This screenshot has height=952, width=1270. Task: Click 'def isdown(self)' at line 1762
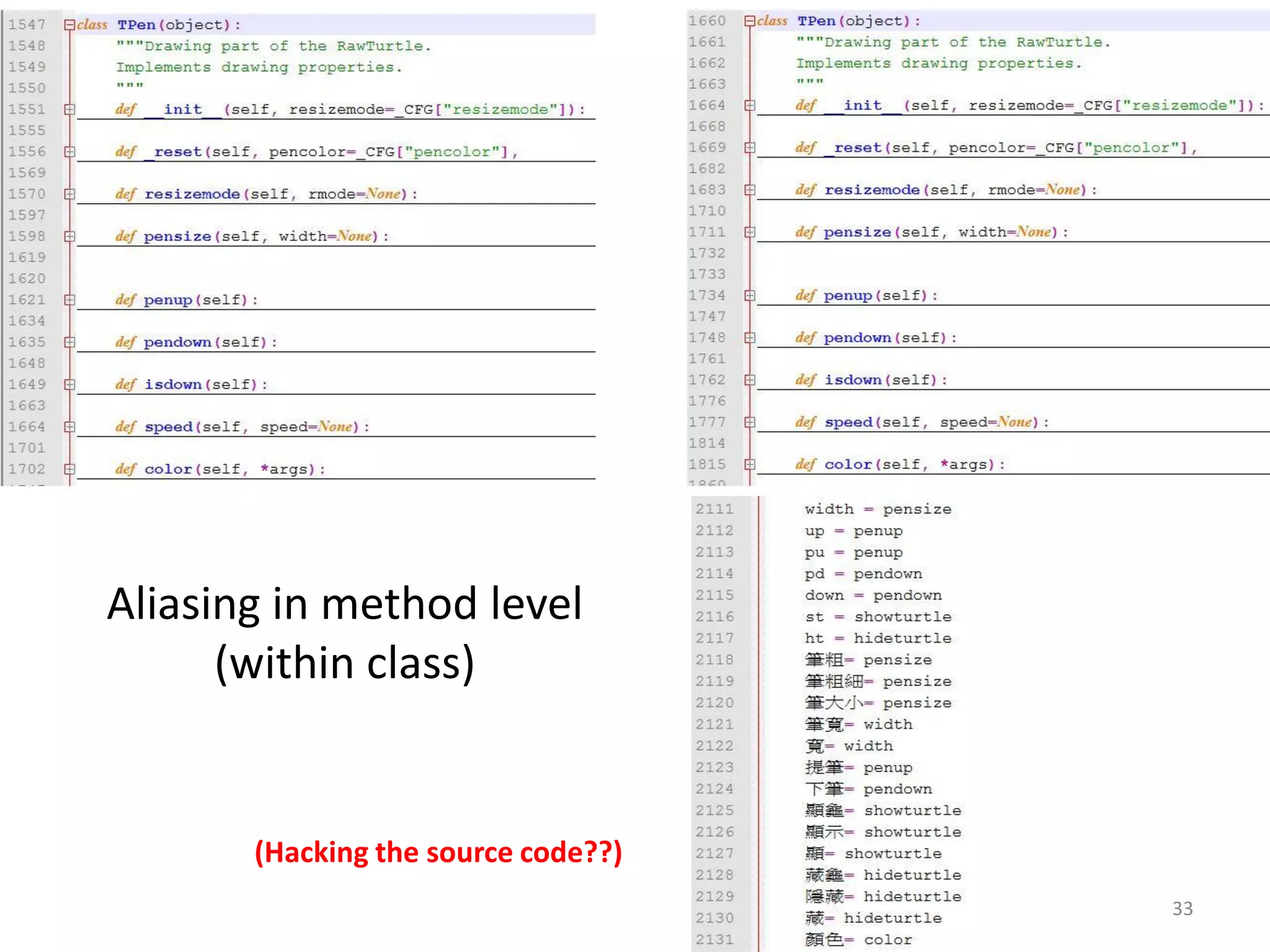871,380
